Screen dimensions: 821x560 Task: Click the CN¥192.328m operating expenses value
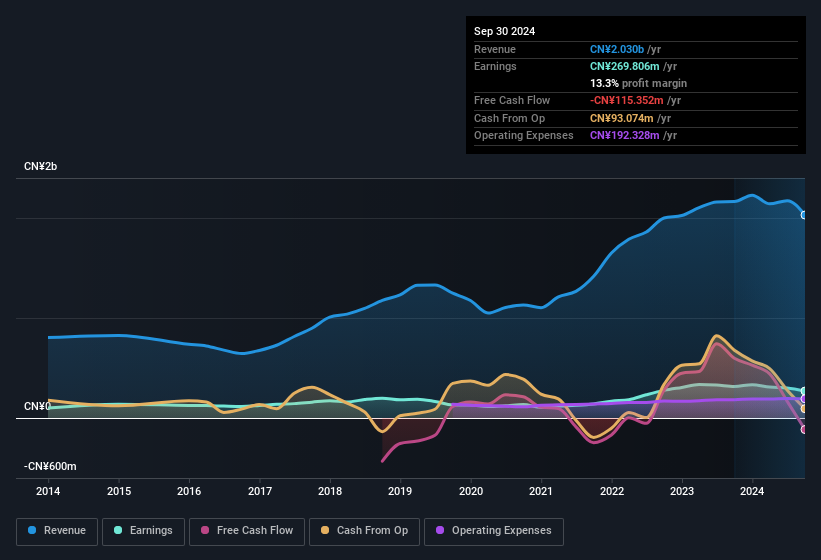625,135
